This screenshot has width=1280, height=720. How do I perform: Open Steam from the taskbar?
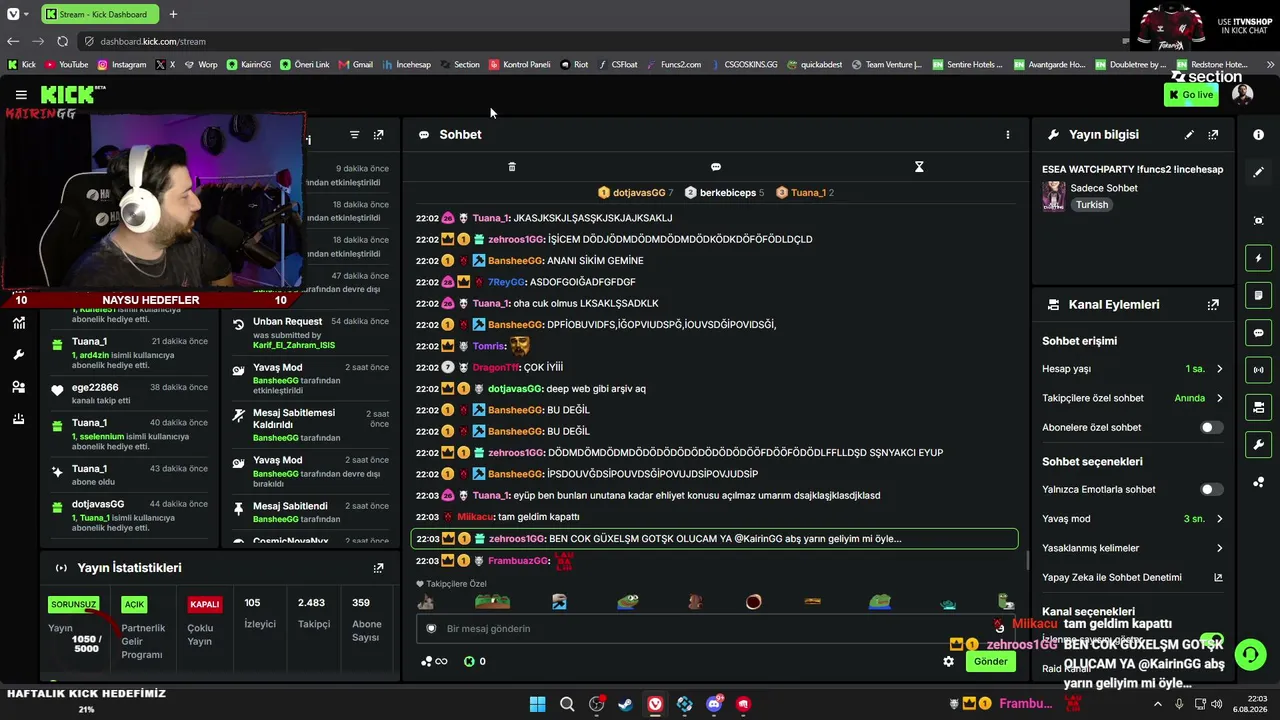[625, 704]
